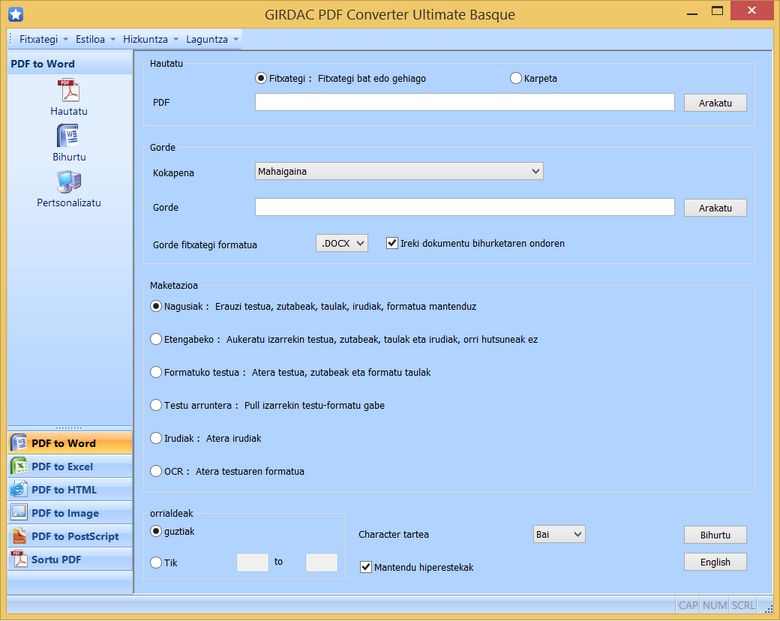Open the Kokapena Mahaigaina dropdown
The image size is (780, 621).
tap(399, 171)
